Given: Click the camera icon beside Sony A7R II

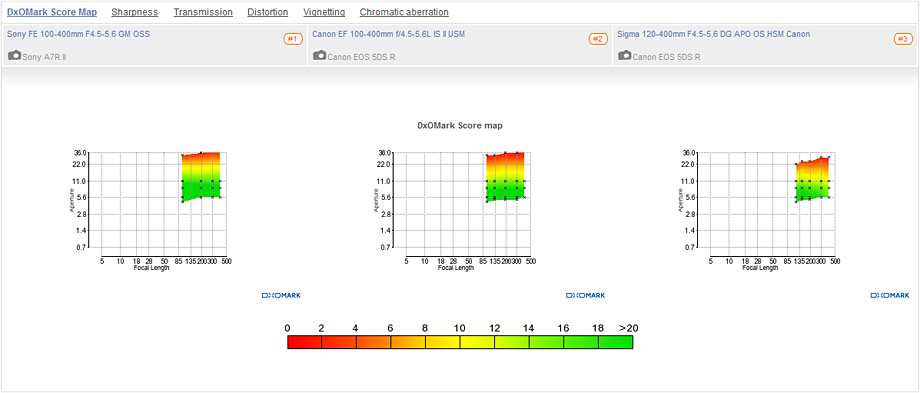Looking at the screenshot, I should point(14,55).
